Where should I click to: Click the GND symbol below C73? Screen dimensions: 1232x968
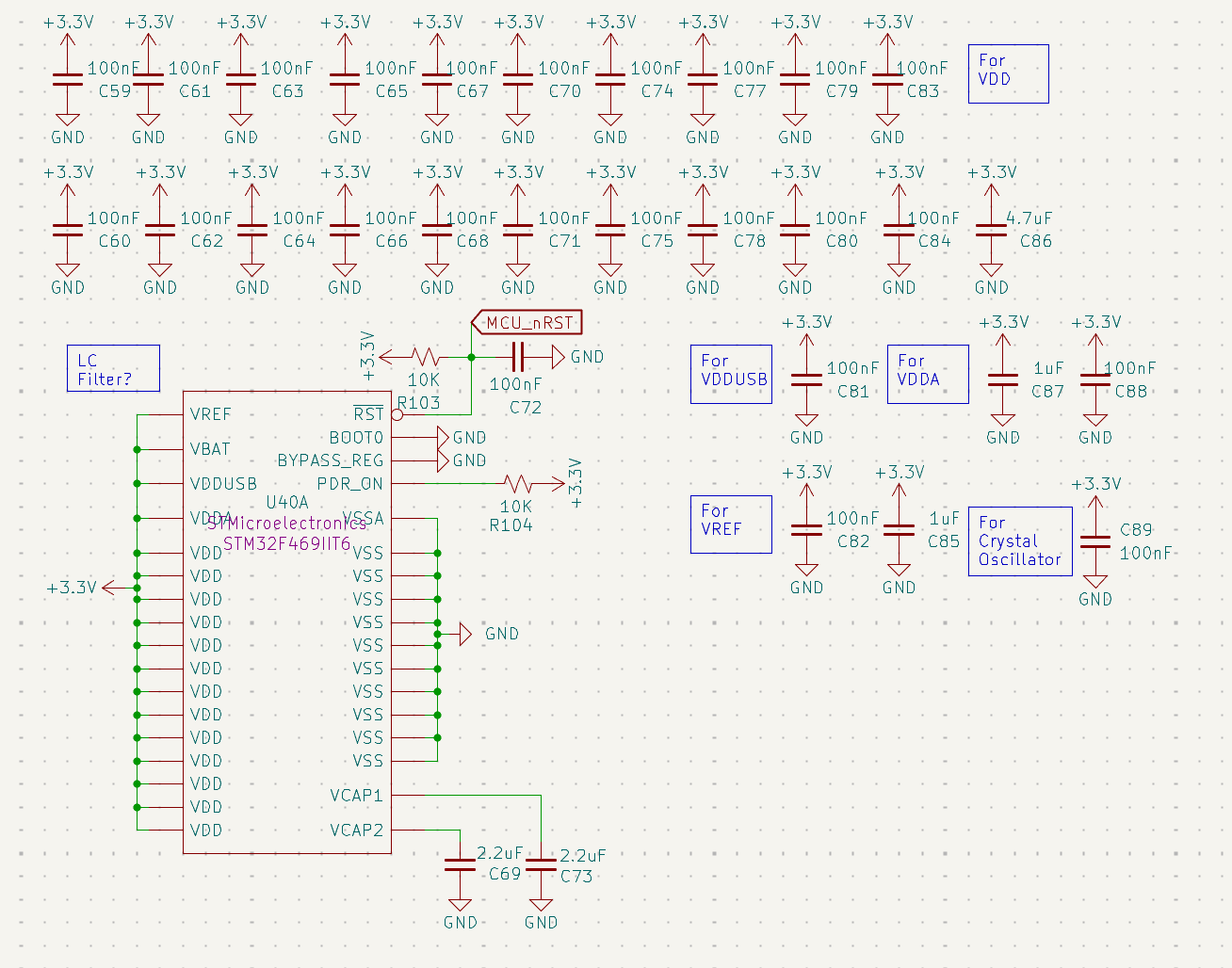(541, 912)
